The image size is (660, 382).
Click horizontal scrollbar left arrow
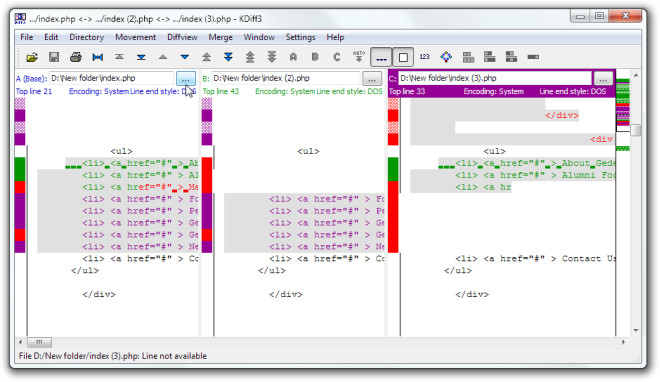pyautogui.click(x=20, y=342)
